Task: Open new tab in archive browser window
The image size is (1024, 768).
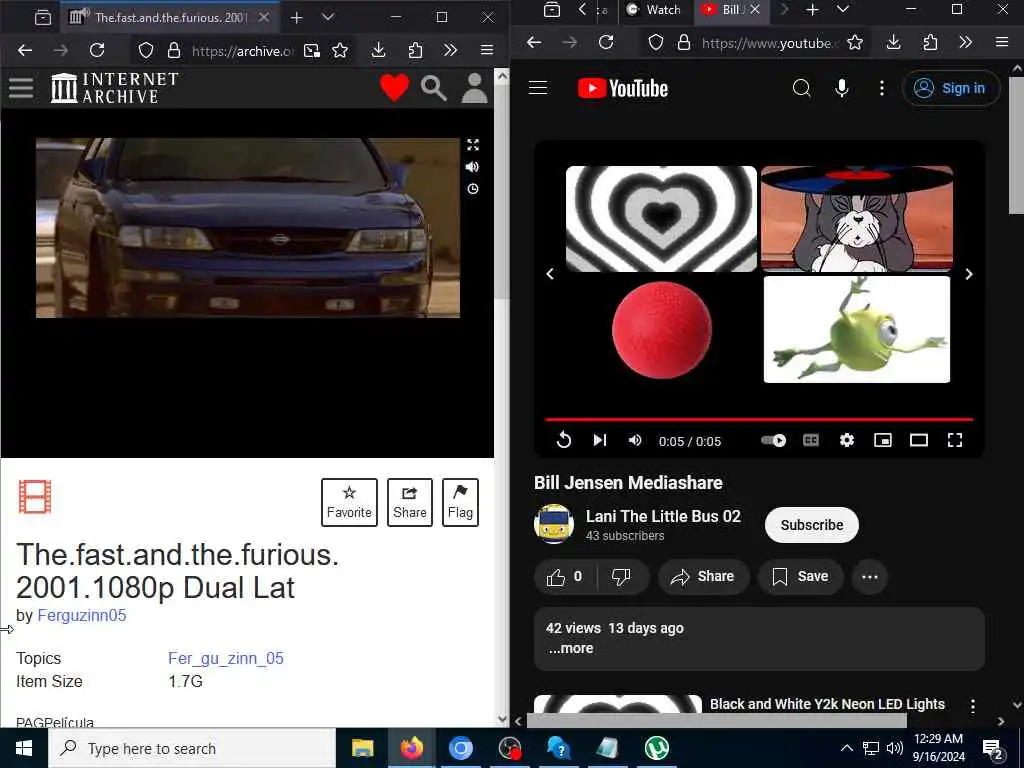Action: pyautogui.click(x=296, y=18)
